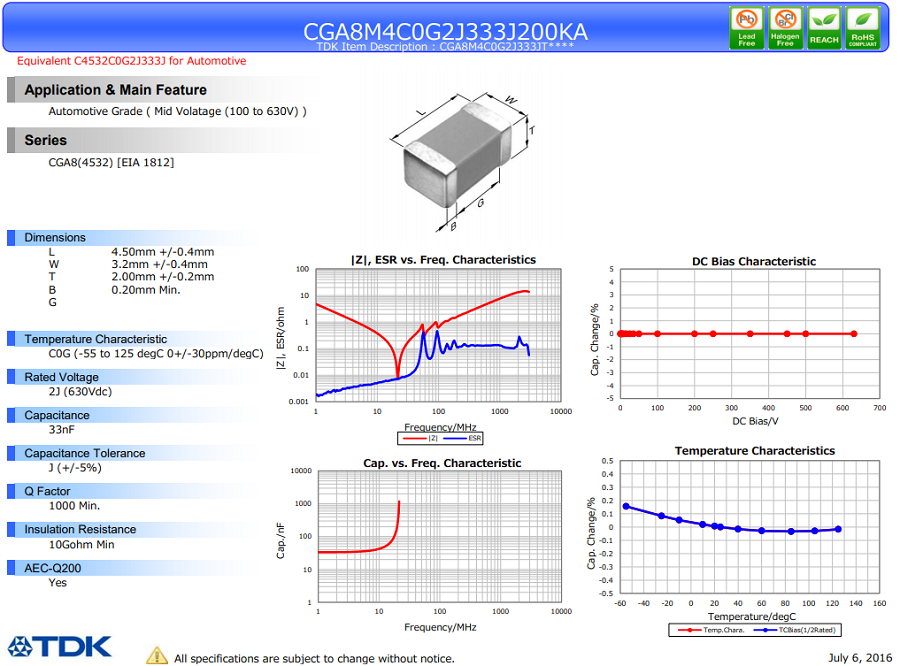Select the J (+/-5%) tolerance value

point(75,468)
